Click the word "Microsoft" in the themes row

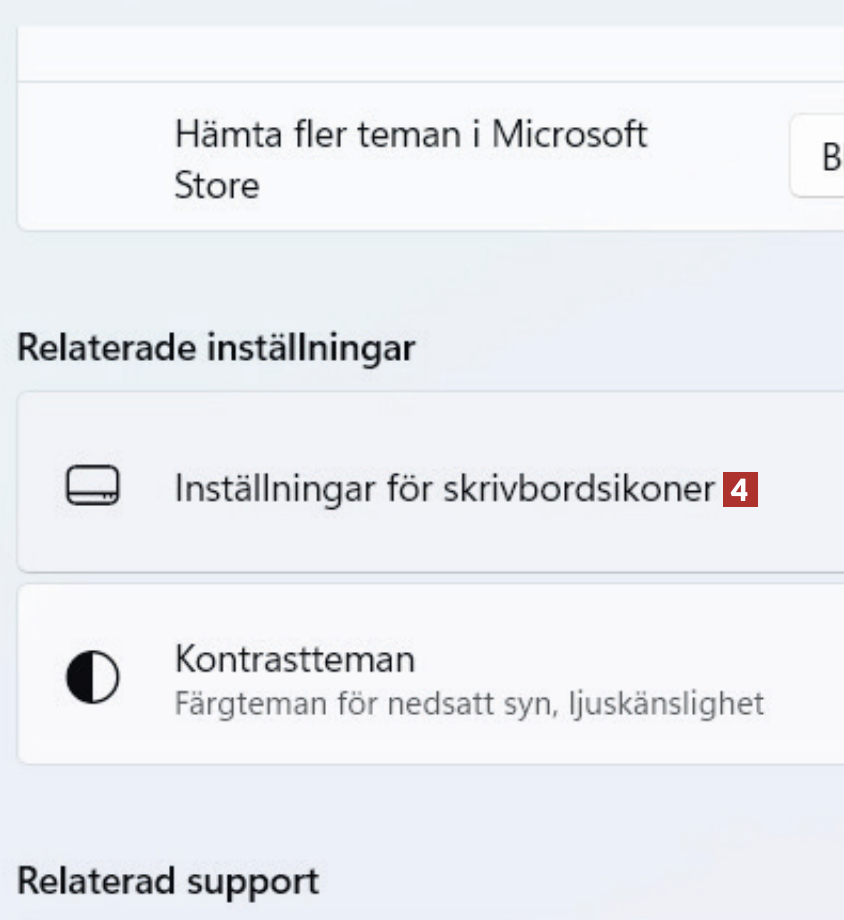[569, 134]
